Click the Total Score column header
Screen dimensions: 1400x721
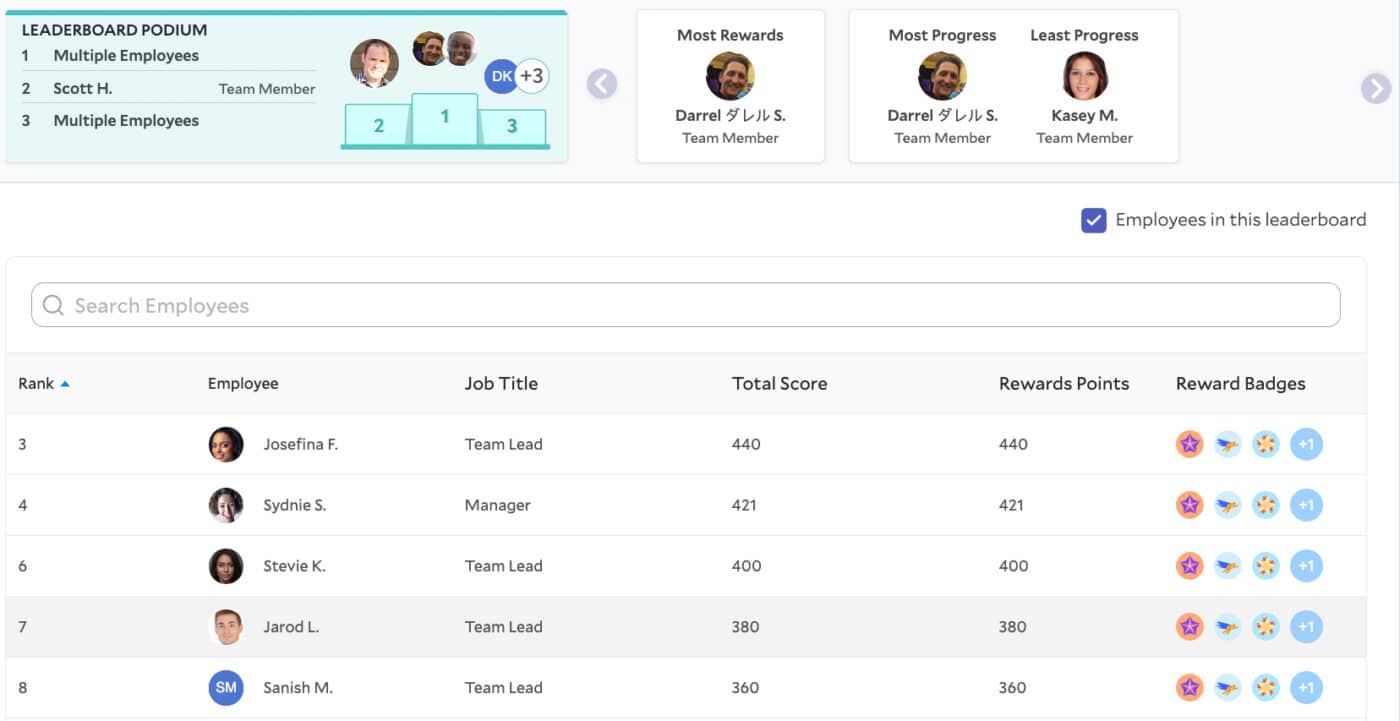pos(779,383)
